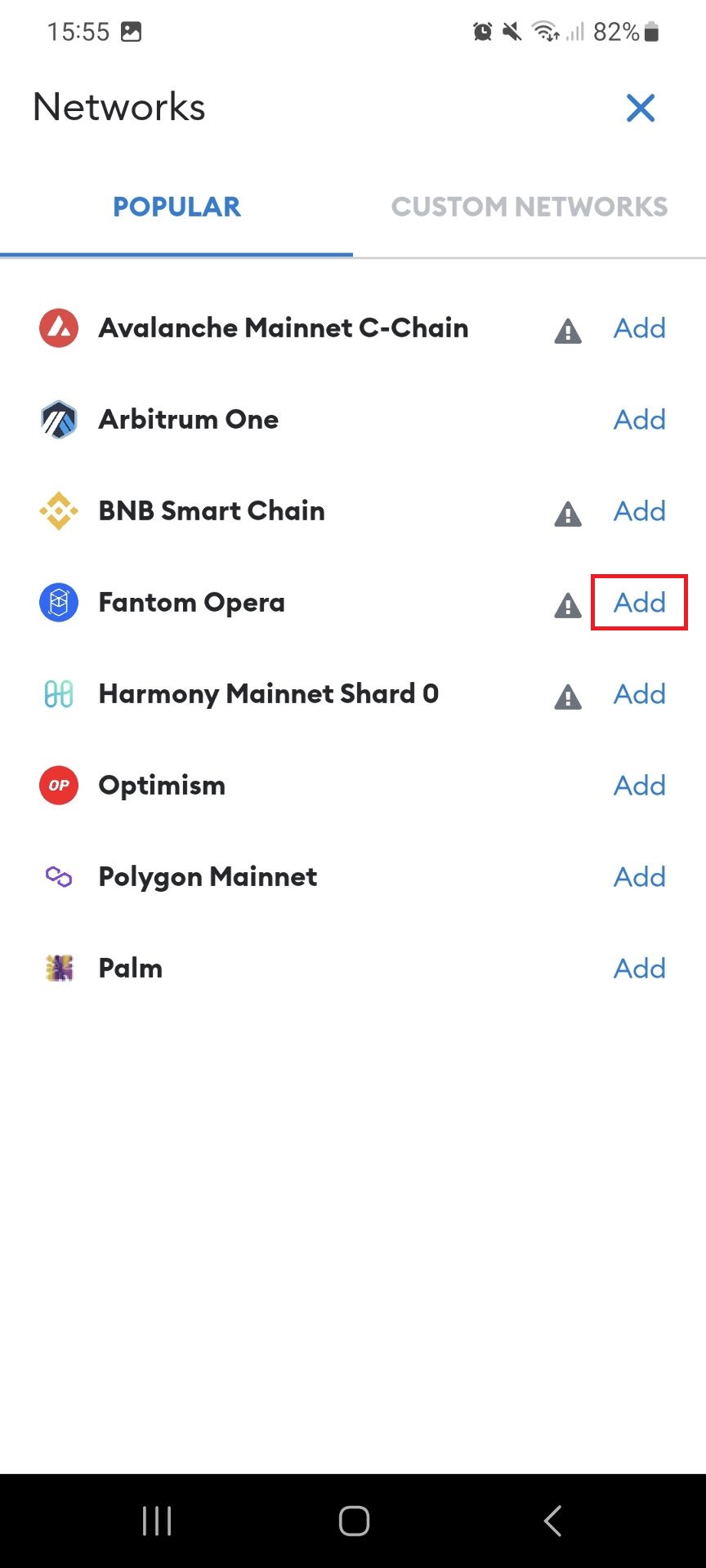Viewport: 706px width, 1568px height.
Task: Add the Palm network
Action: coord(640,969)
